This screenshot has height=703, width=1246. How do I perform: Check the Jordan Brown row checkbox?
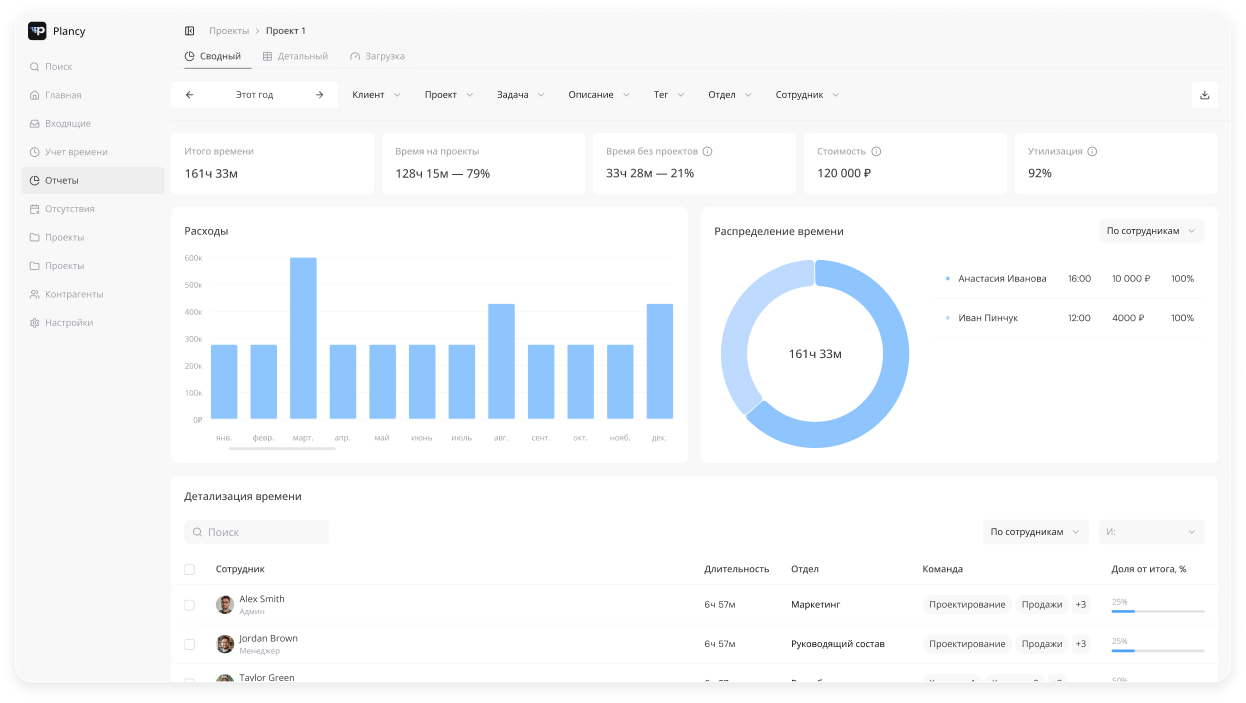[x=190, y=644]
